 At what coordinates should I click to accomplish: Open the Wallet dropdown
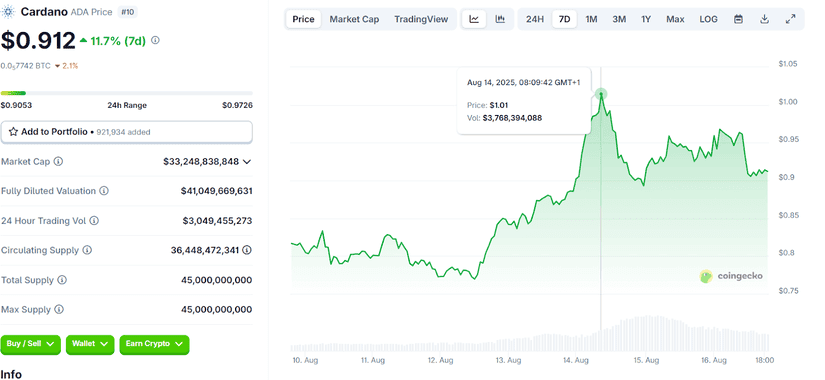pyautogui.click(x=90, y=344)
